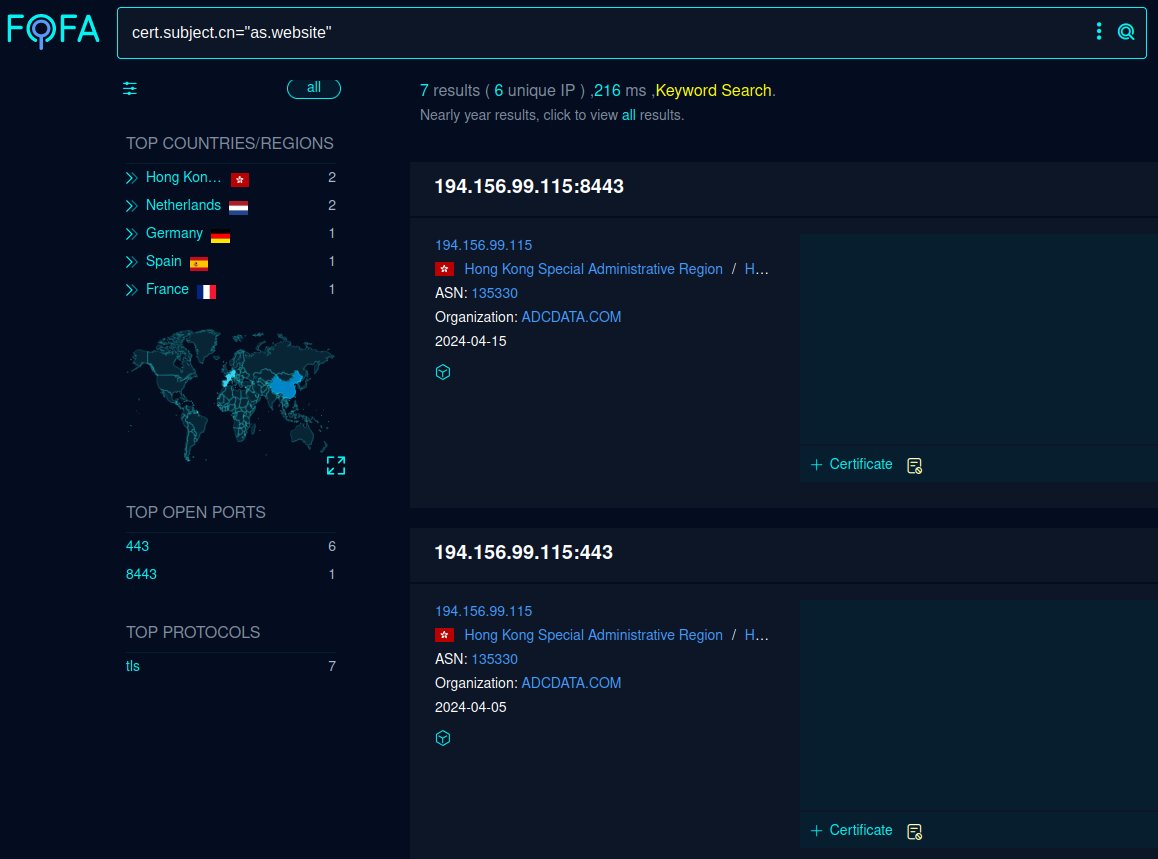Viewport: 1158px width, 859px height.
Task: Click ADCDATA.COM organization in 443 result
Action: [x=571, y=683]
